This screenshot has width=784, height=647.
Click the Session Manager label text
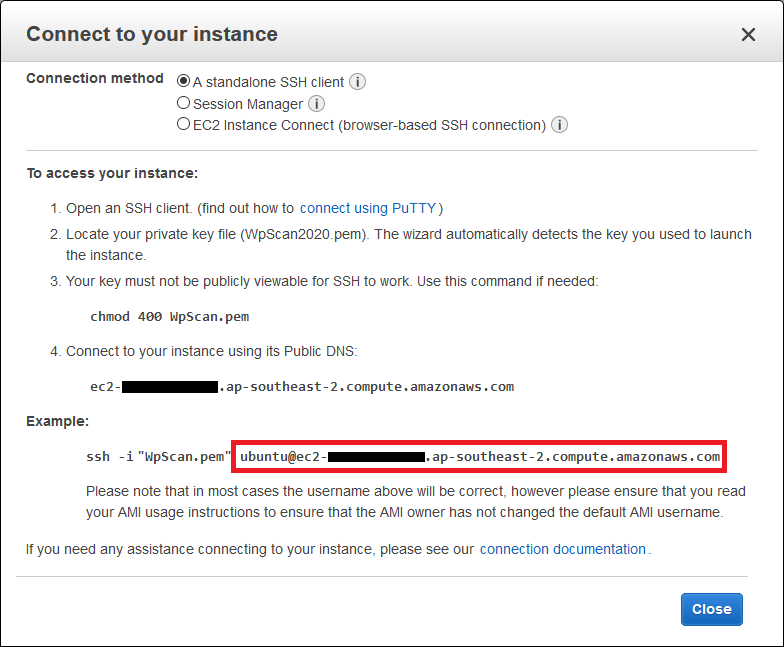248,104
